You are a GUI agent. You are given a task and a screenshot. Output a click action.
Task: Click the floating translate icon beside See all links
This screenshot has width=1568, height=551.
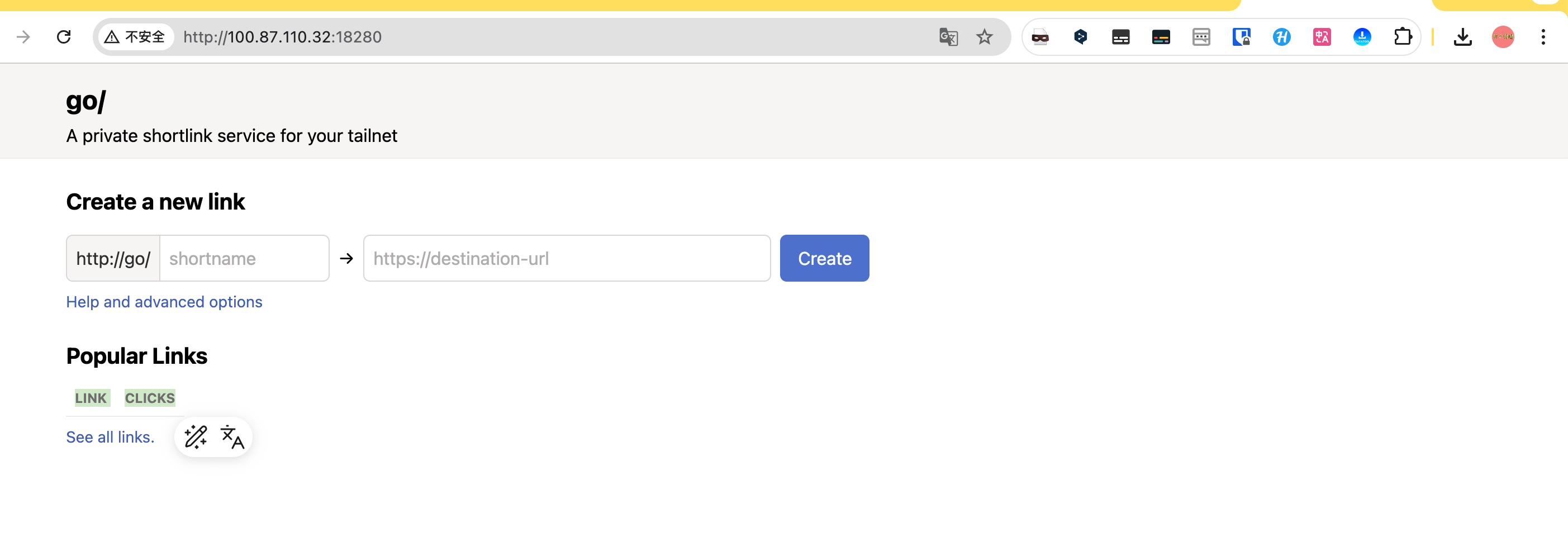[x=232, y=436]
